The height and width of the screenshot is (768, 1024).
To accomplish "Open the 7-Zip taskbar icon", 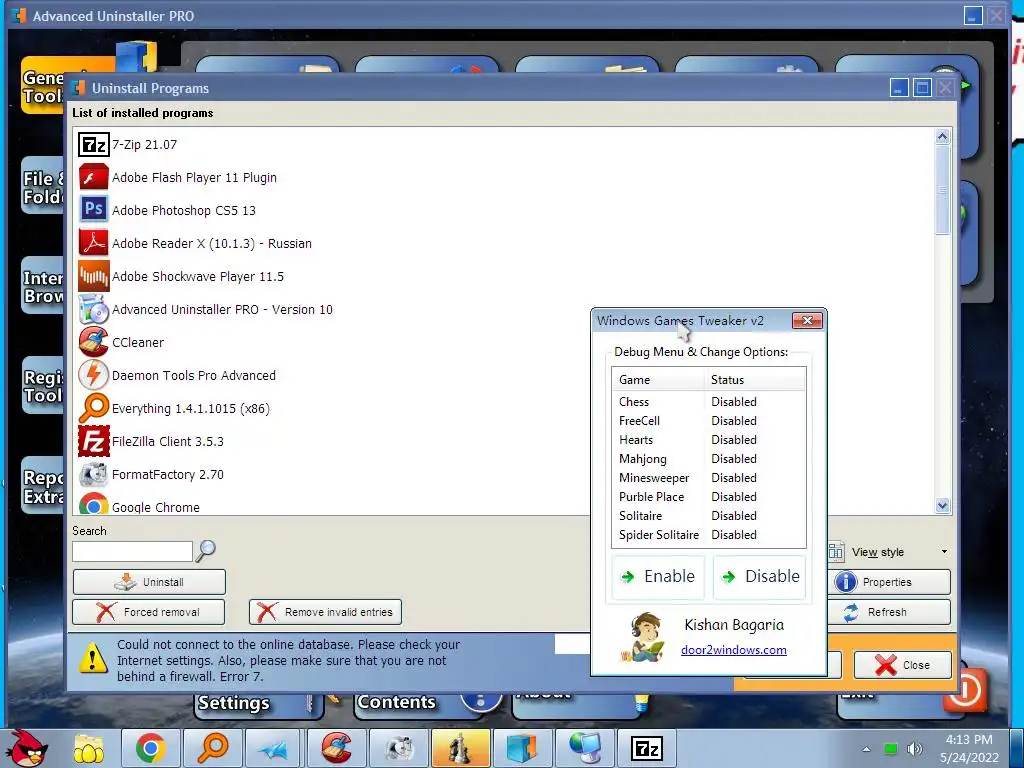I will 647,748.
